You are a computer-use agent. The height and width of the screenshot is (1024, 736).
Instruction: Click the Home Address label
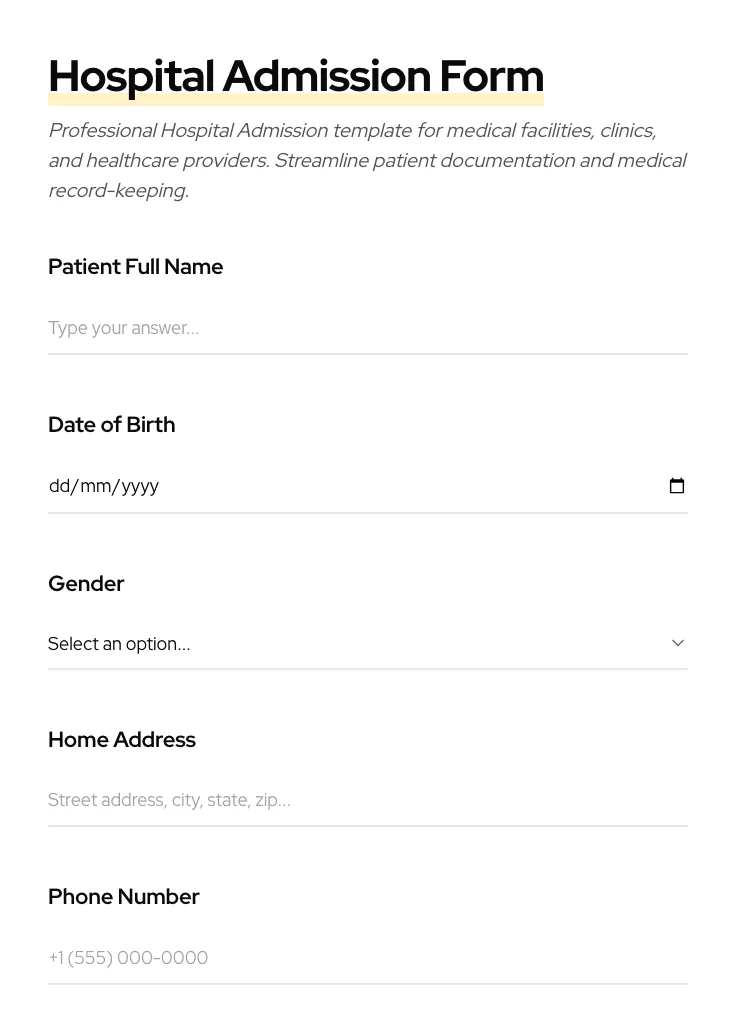point(121,739)
